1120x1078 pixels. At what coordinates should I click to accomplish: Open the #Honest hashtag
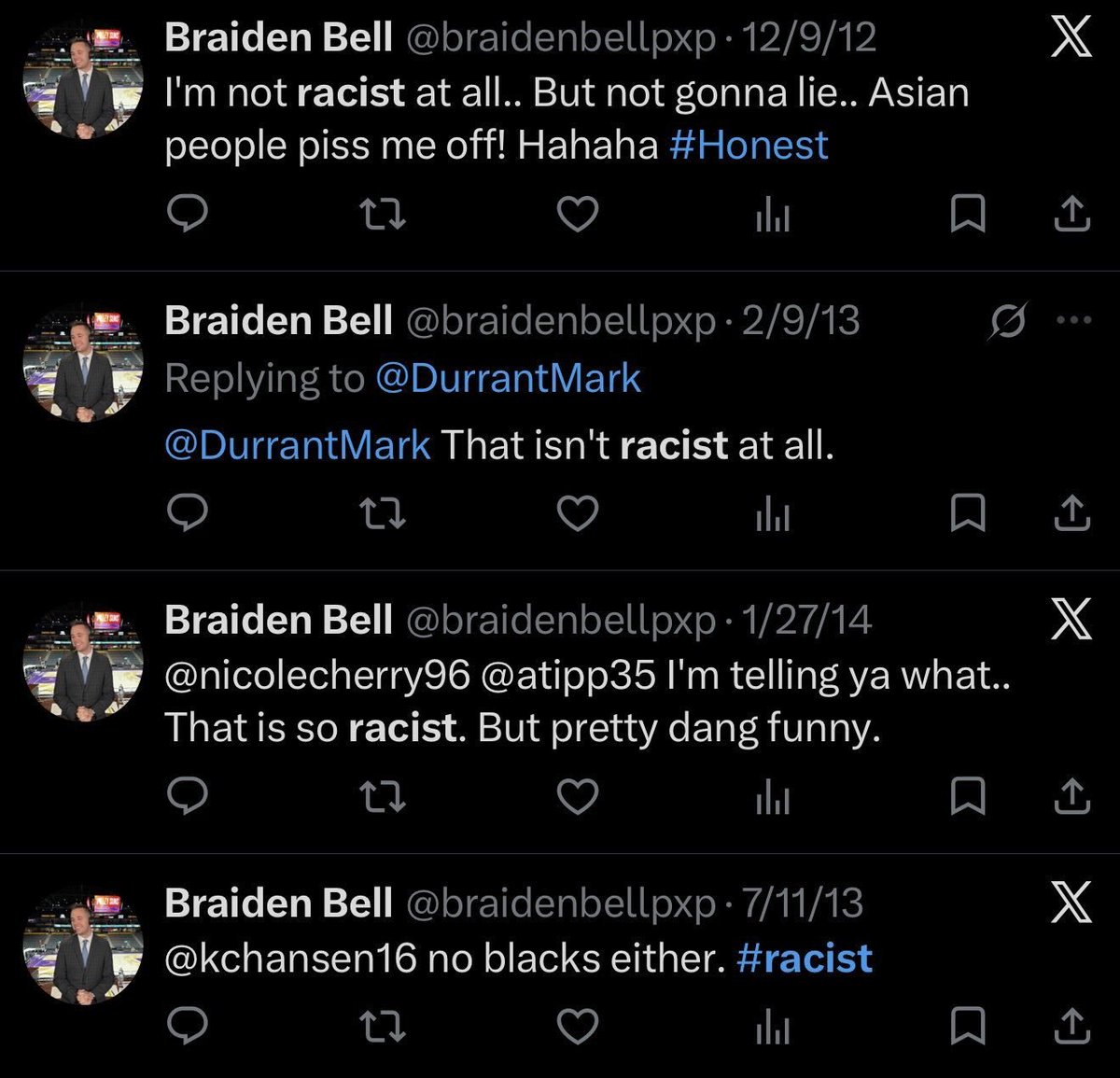[749, 145]
